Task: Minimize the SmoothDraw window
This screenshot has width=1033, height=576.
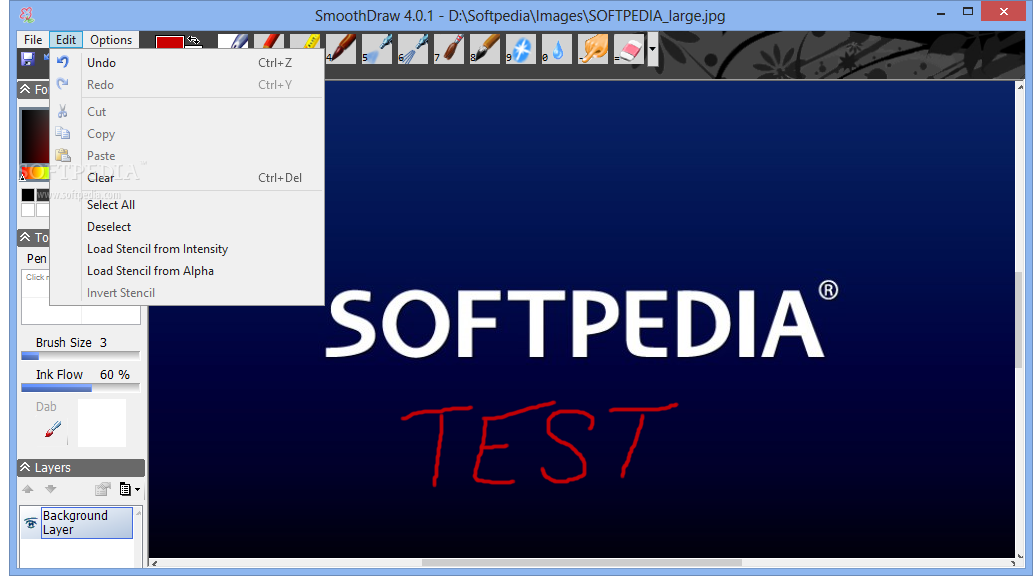Action: click(x=941, y=13)
